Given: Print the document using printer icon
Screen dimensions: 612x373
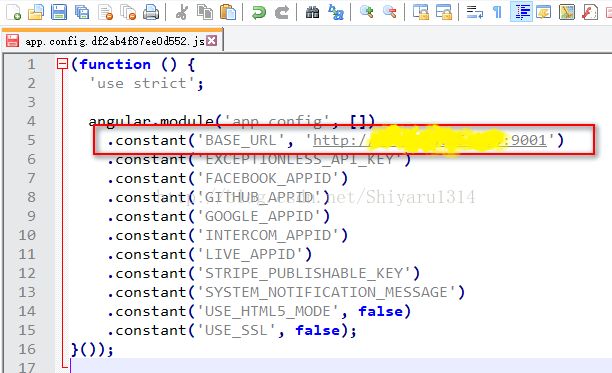Looking at the screenshot, I should [151, 12].
